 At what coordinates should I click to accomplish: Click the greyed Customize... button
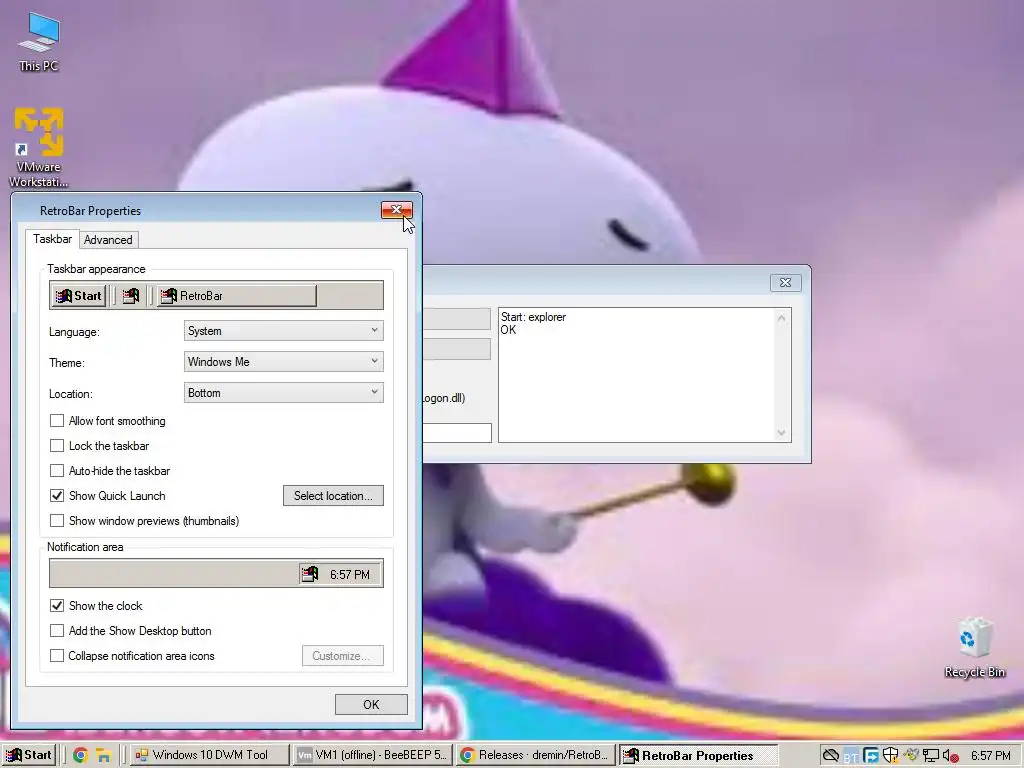click(343, 656)
